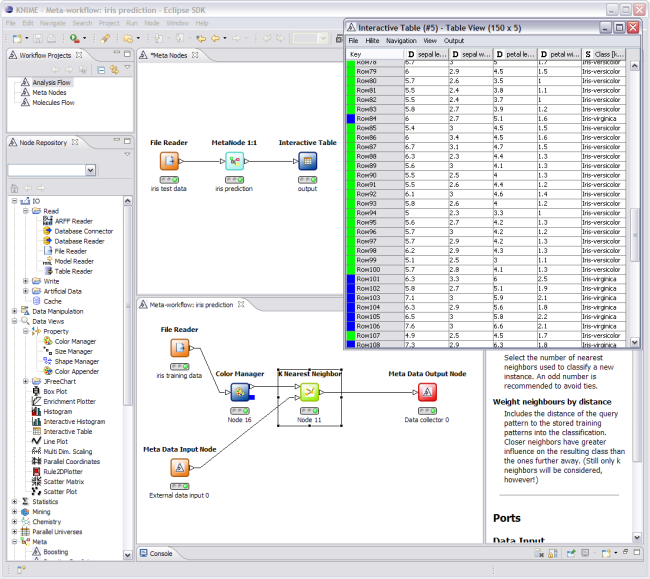The width and height of the screenshot is (650, 579).
Task: Expand the Mining category tree node
Action: (14, 512)
